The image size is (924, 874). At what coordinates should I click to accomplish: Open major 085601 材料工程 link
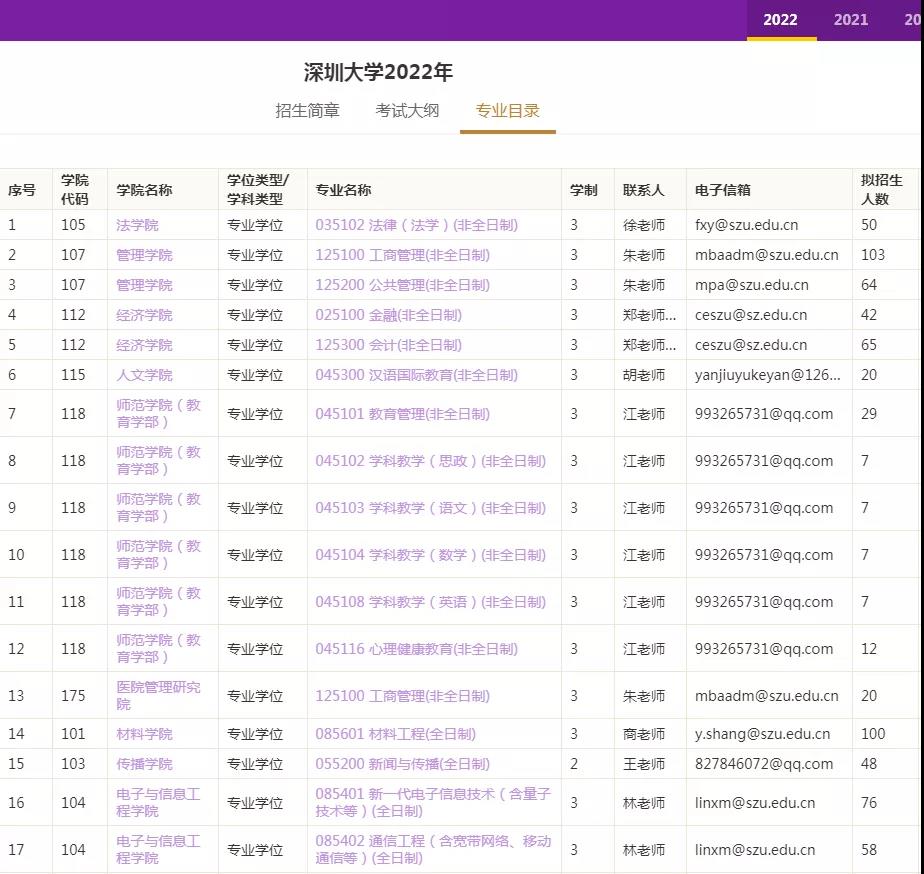tap(395, 734)
